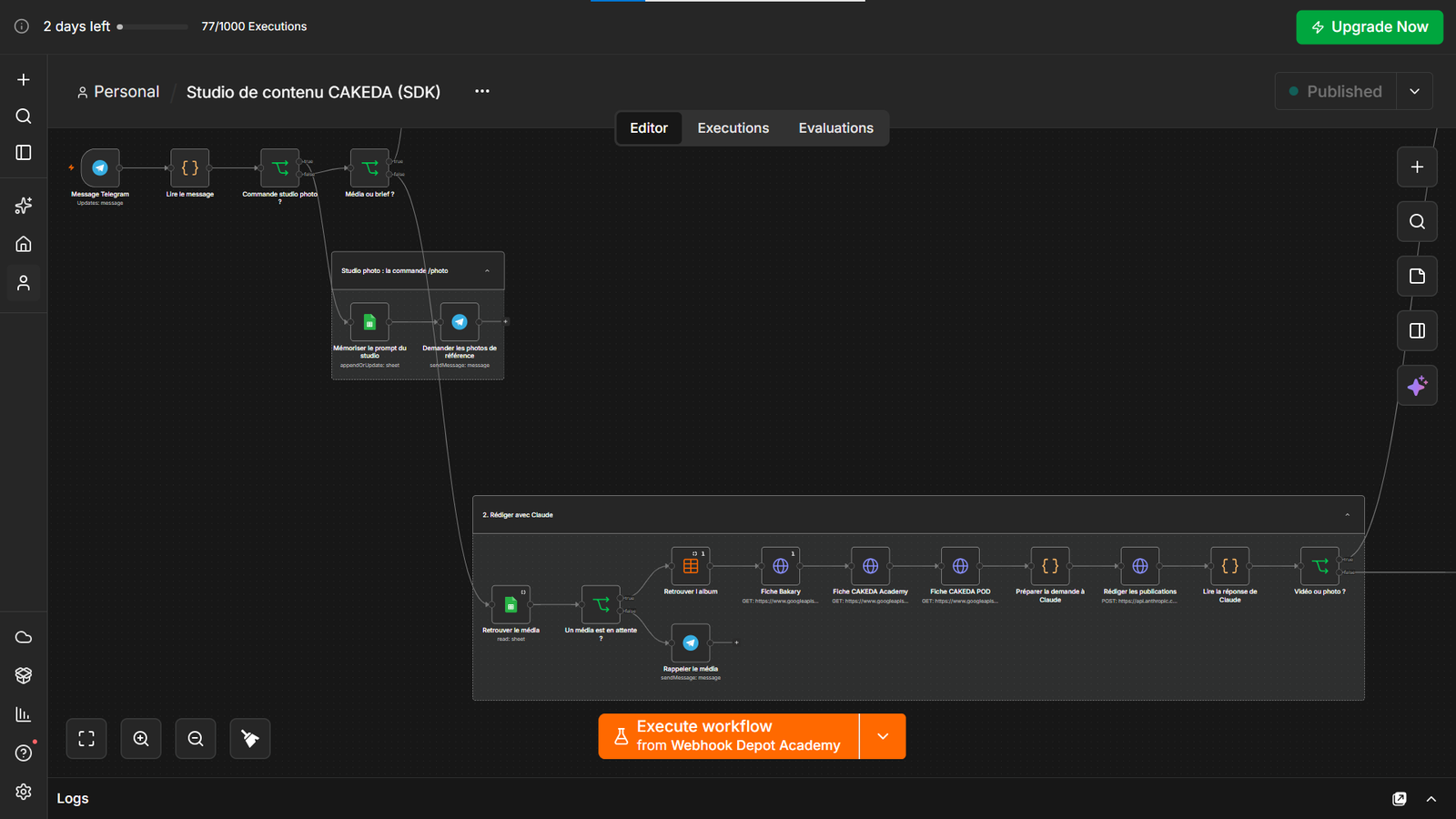Open canvas search nodes button
Image resolution: width=1456 pixels, height=819 pixels.
pyautogui.click(x=1417, y=221)
